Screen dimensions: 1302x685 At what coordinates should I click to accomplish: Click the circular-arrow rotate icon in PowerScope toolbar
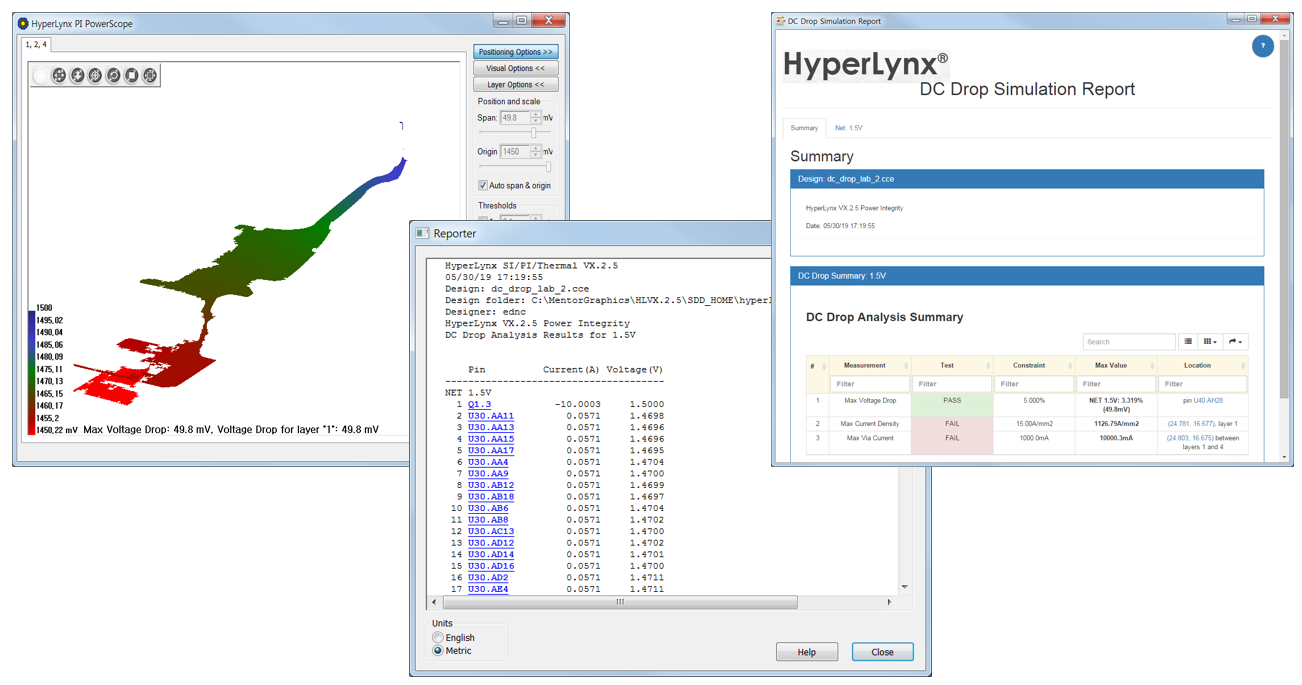pos(113,76)
